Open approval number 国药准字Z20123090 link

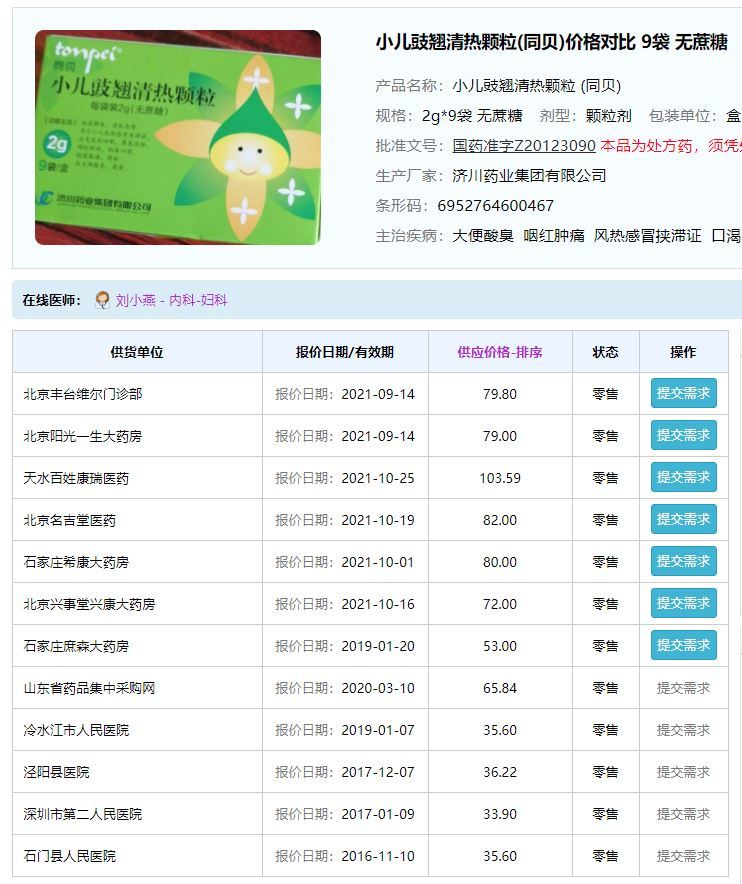click(524, 145)
